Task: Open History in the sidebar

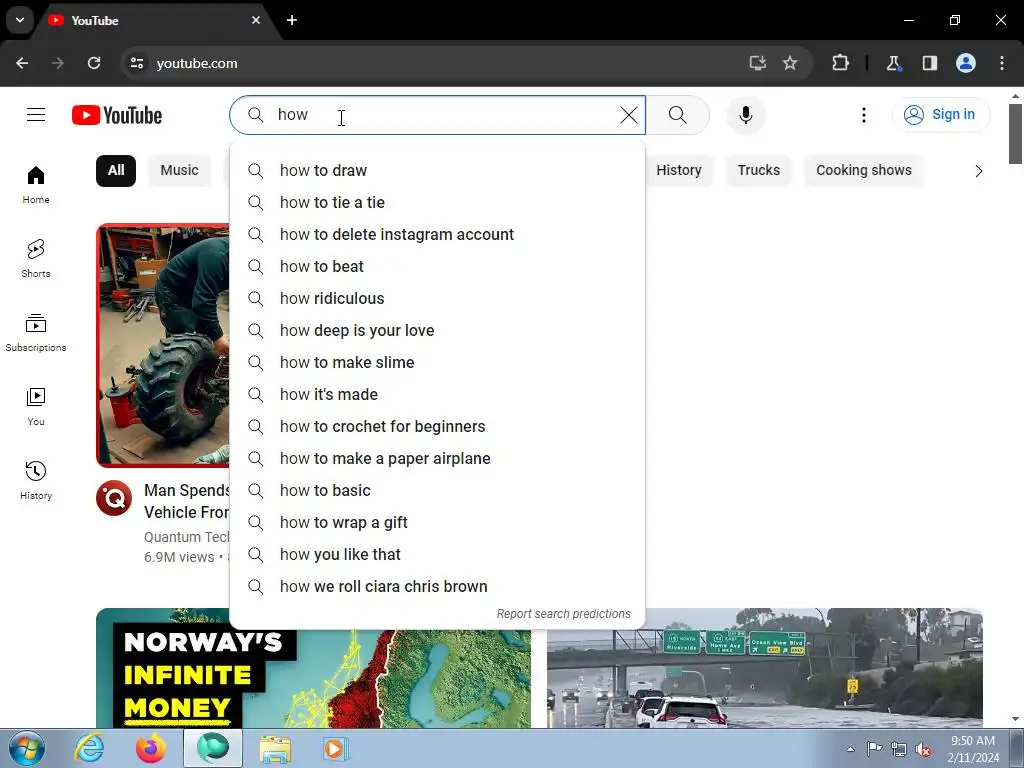Action: 36,480
